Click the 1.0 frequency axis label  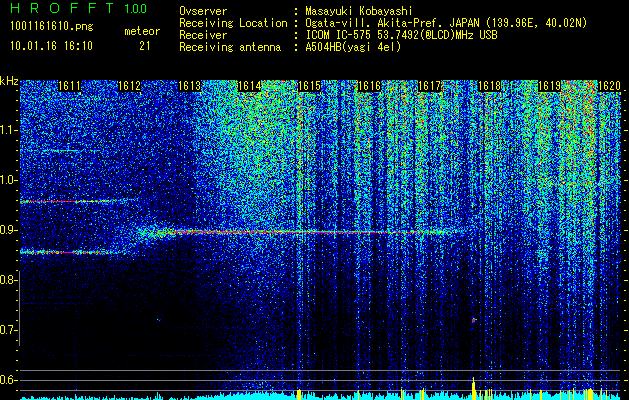pyautogui.click(x=9, y=181)
